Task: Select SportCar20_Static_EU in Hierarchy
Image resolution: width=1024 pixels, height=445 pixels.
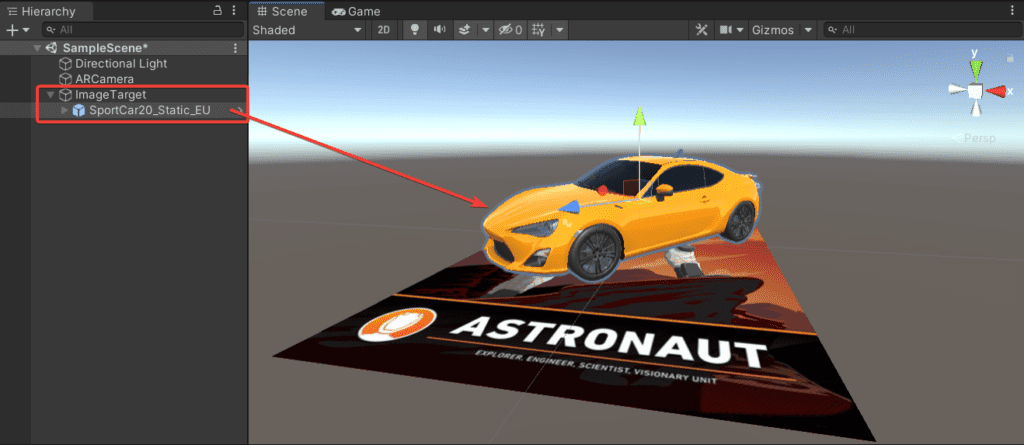Action: [150, 110]
